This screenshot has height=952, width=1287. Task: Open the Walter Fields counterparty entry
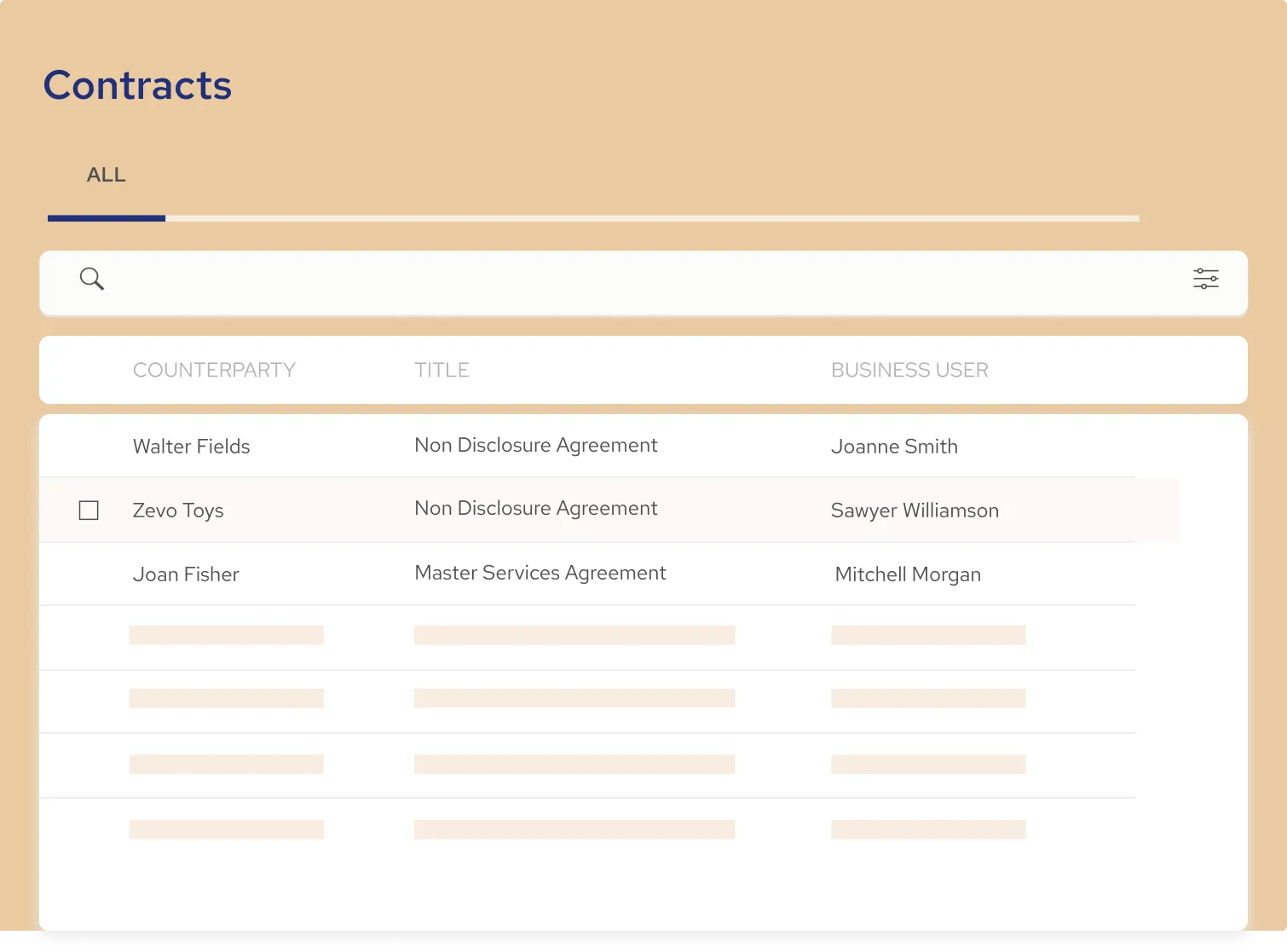pyautogui.click(x=192, y=447)
